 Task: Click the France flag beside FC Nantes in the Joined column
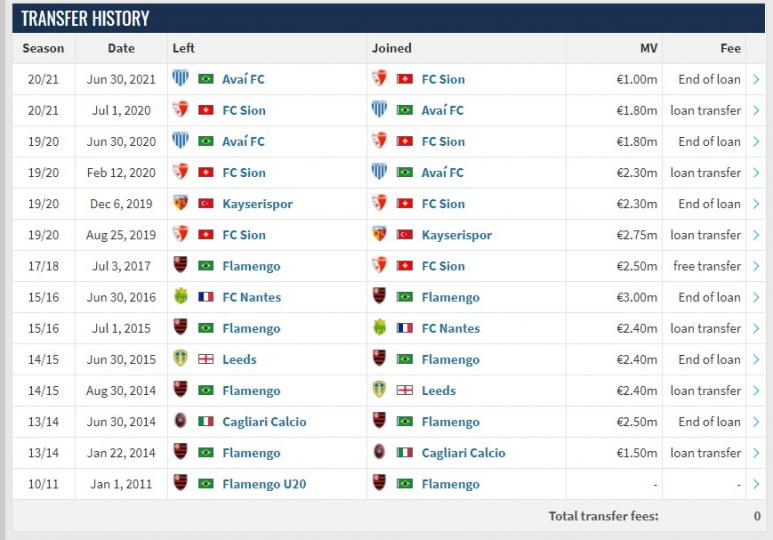[x=405, y=328]
